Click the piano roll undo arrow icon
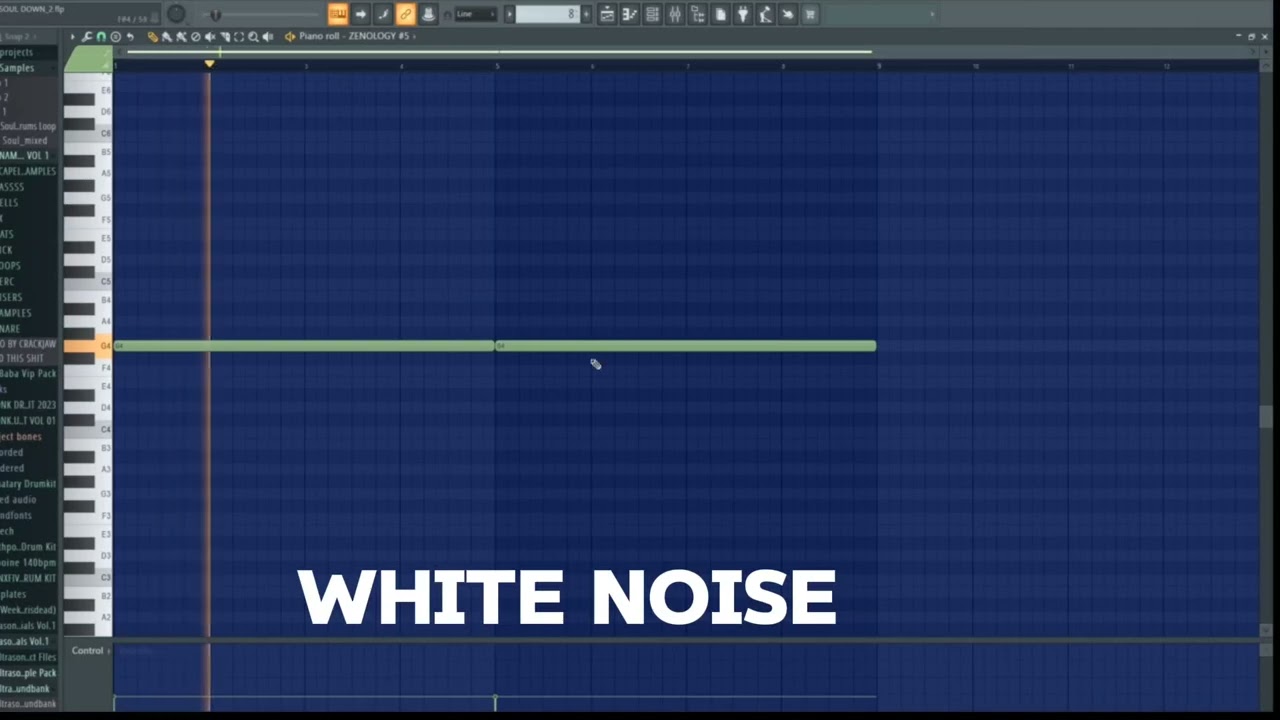This screenshot has height=720, width=1280. [130, 37]
